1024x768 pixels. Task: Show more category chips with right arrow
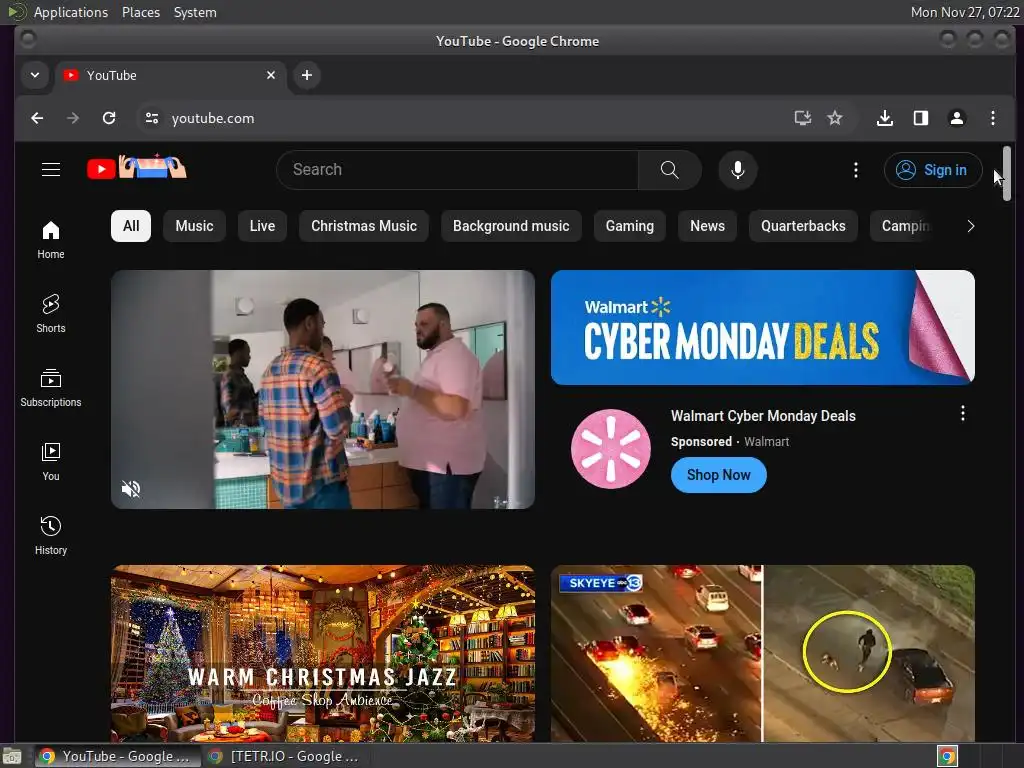click(x=970, y=226)
